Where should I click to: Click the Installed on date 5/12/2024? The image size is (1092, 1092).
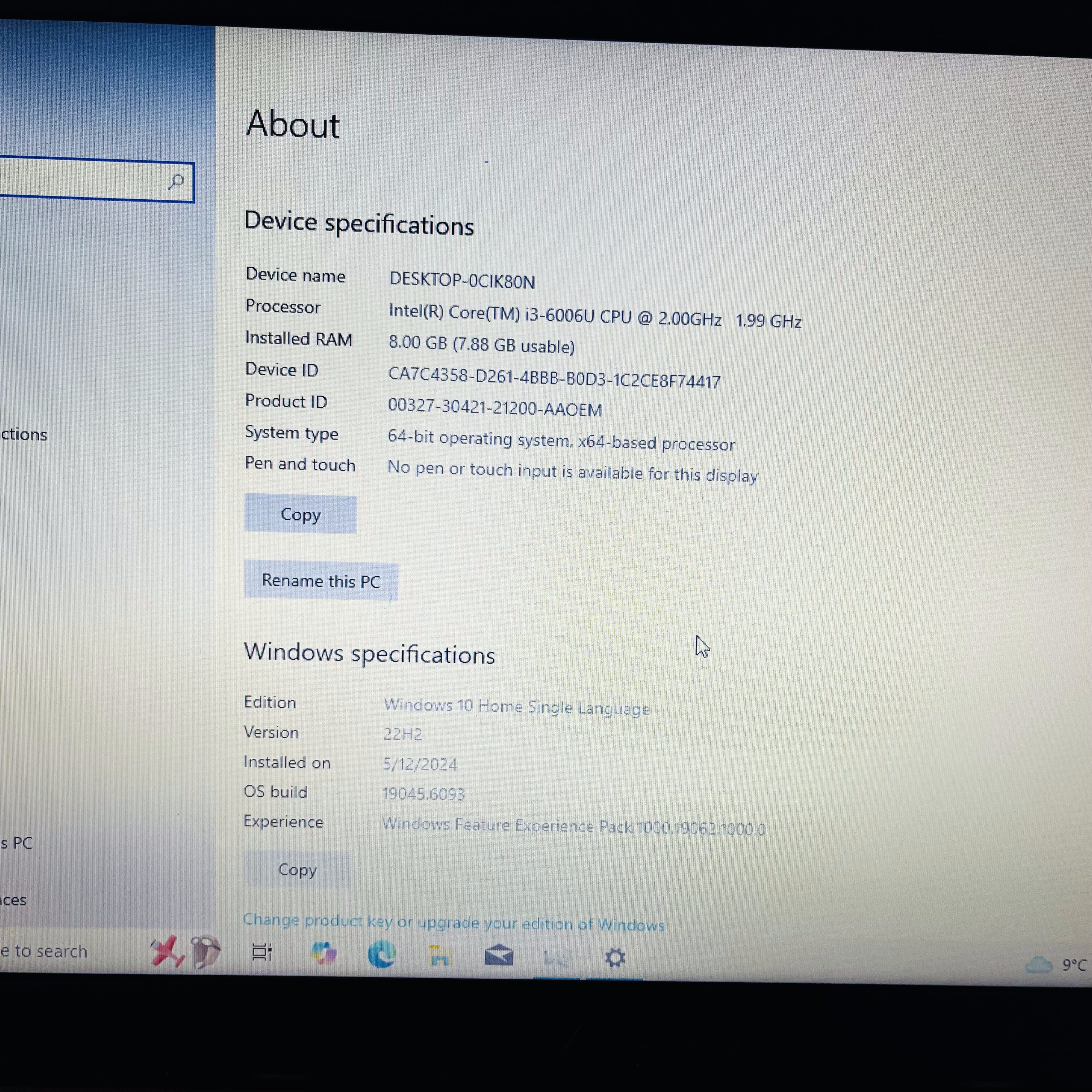[x=420, y=764]
